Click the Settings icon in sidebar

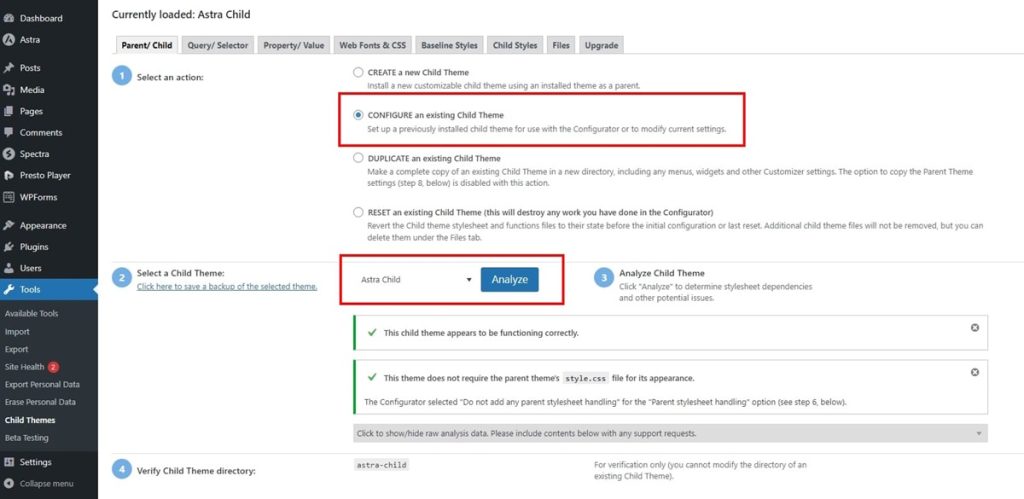tap(8, 462)
